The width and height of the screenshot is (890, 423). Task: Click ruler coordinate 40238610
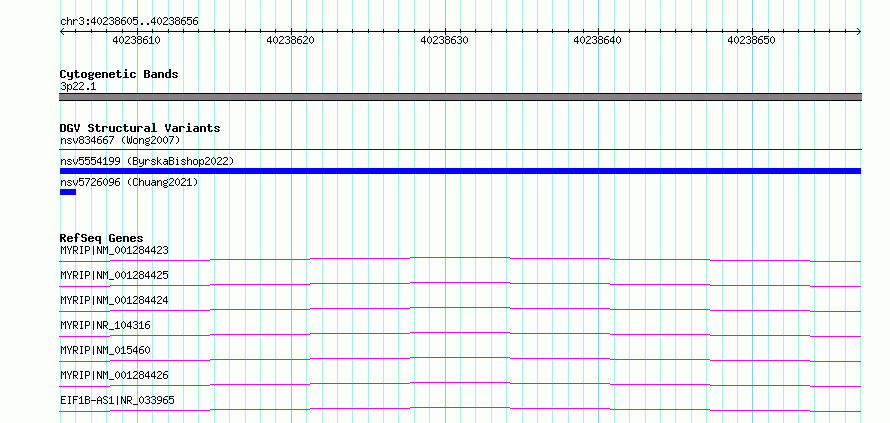pos(136,40)
